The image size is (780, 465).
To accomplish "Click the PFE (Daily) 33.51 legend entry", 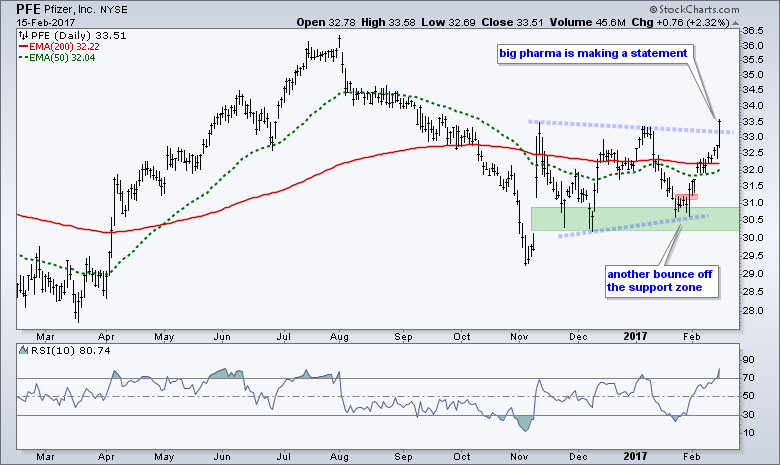I will tap(78, 35).
